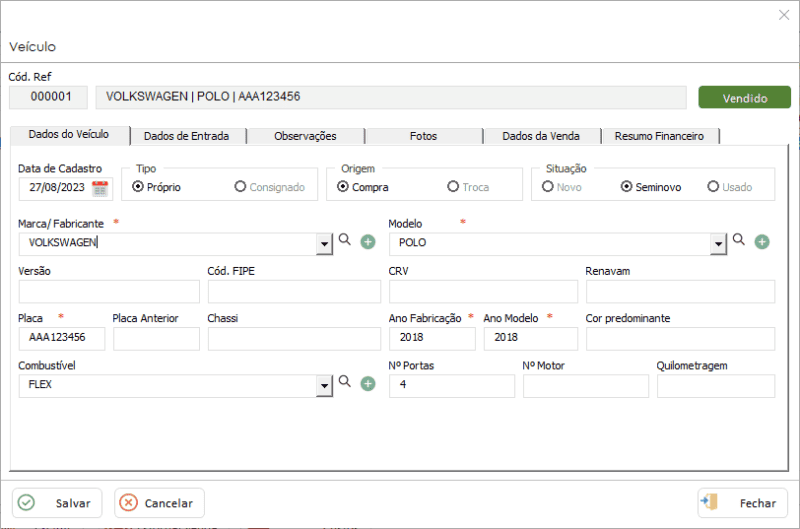
Task: Open the Resumo Financeiro tab
Action: (x=659, y=136)
